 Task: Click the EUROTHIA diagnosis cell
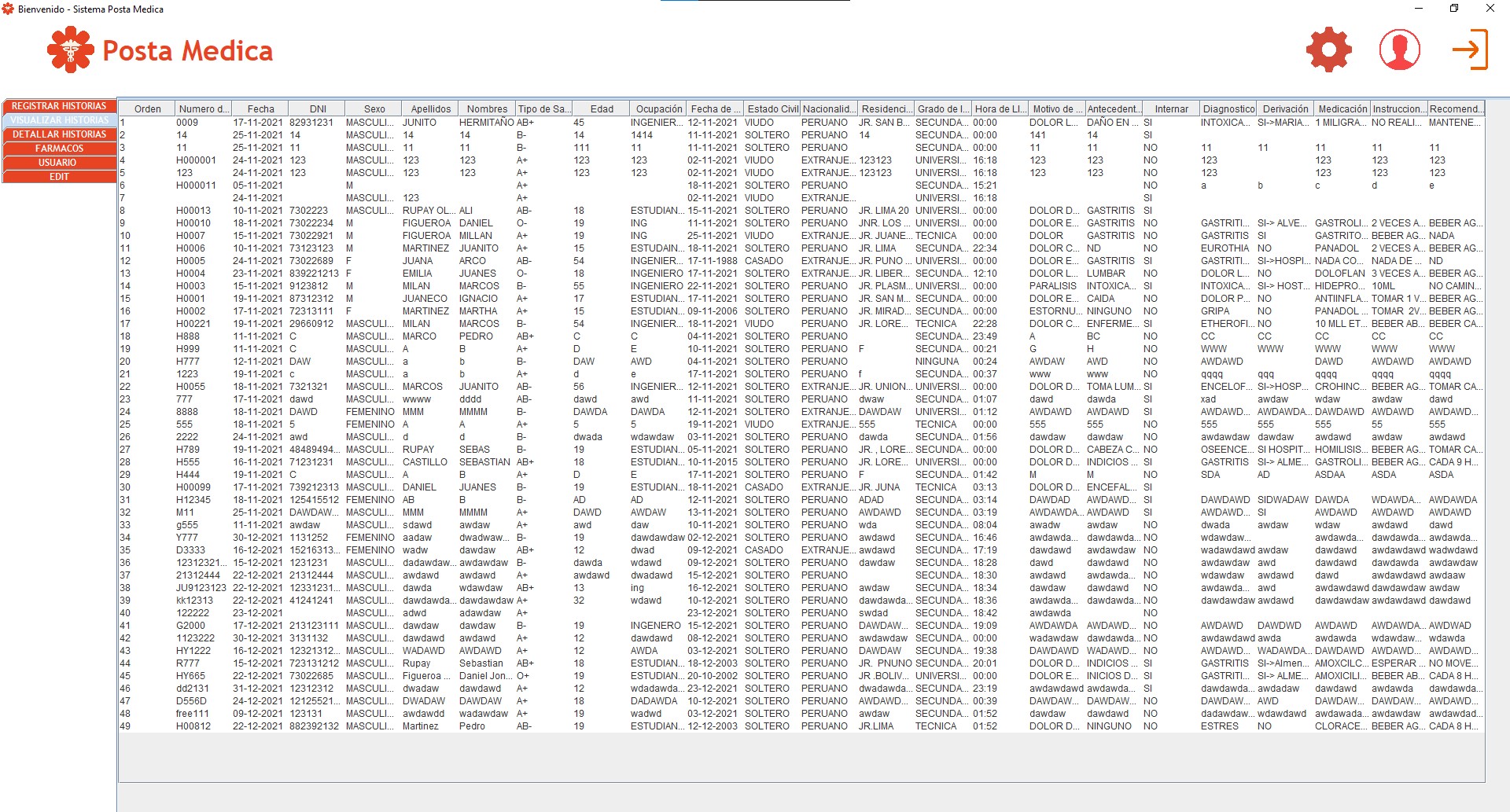[x=1228, y=248]
